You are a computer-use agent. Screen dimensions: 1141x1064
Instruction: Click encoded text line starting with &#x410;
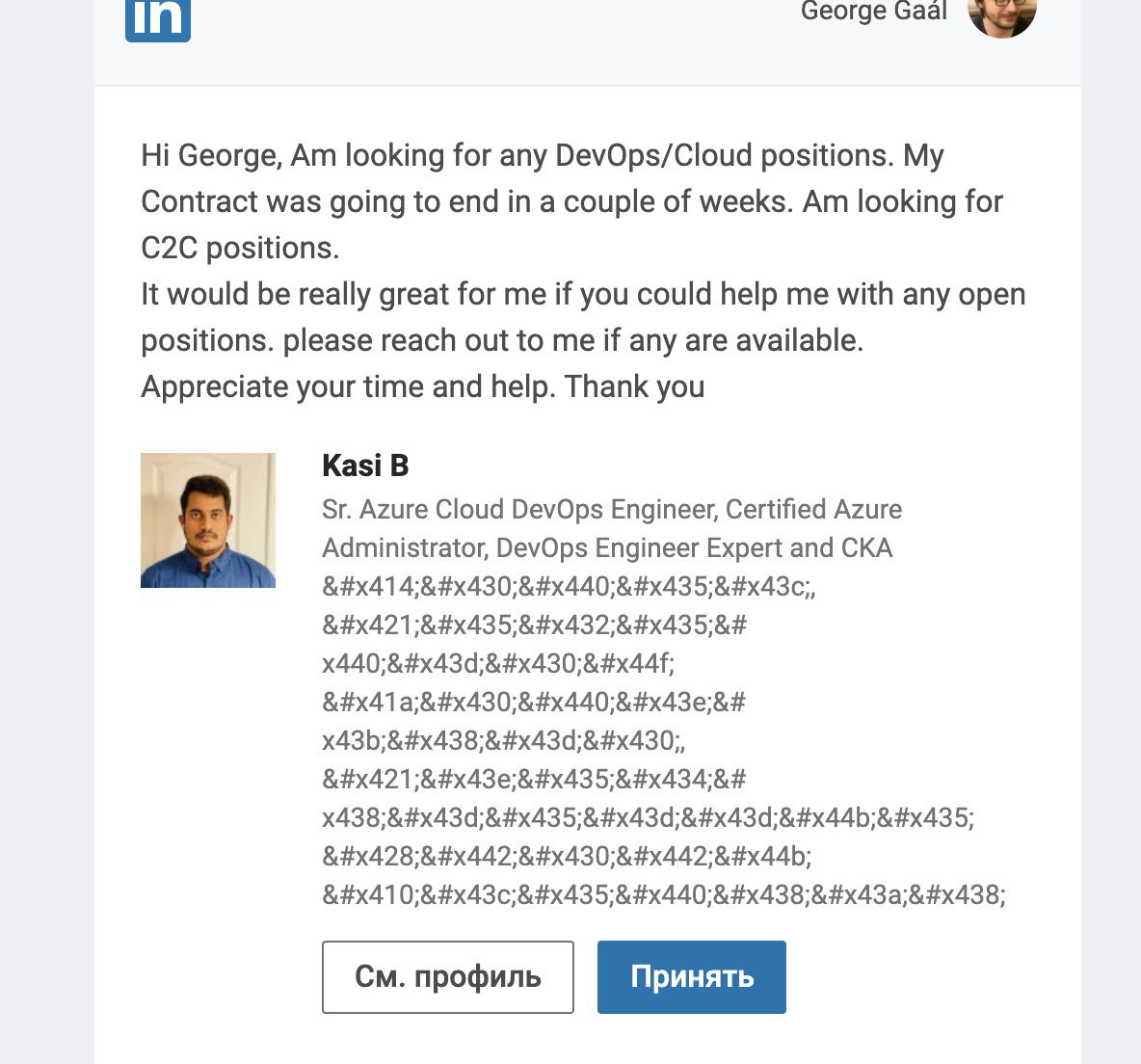663,894
